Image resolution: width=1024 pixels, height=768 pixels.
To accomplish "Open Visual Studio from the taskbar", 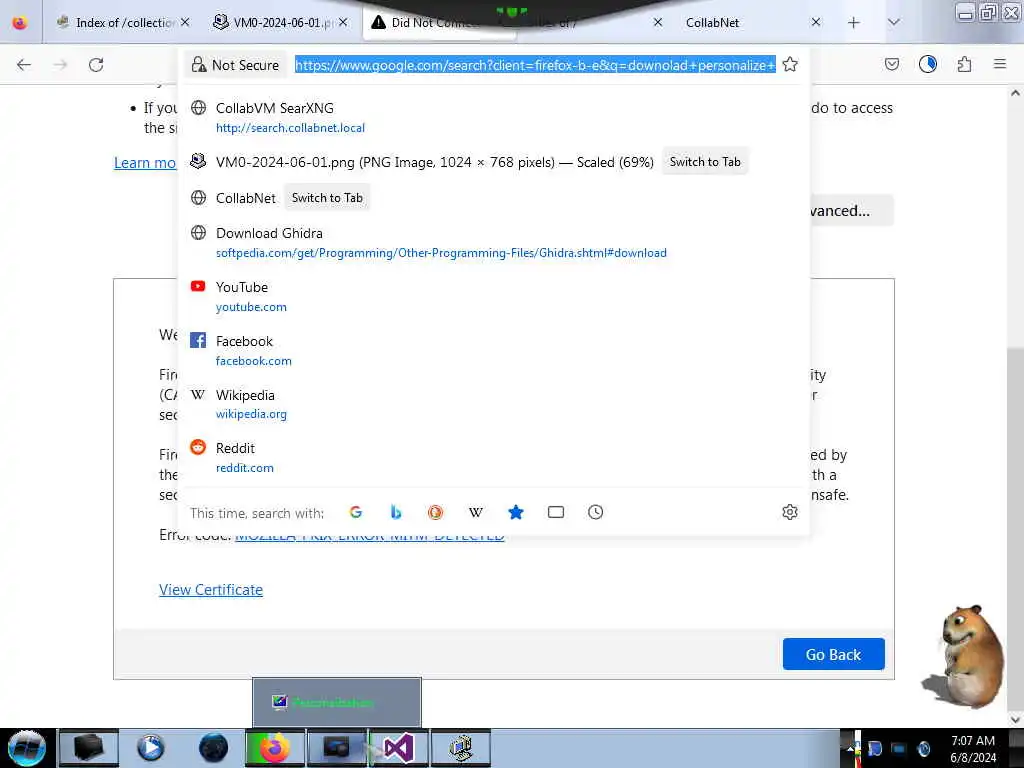I will click(x=398, y=748).
